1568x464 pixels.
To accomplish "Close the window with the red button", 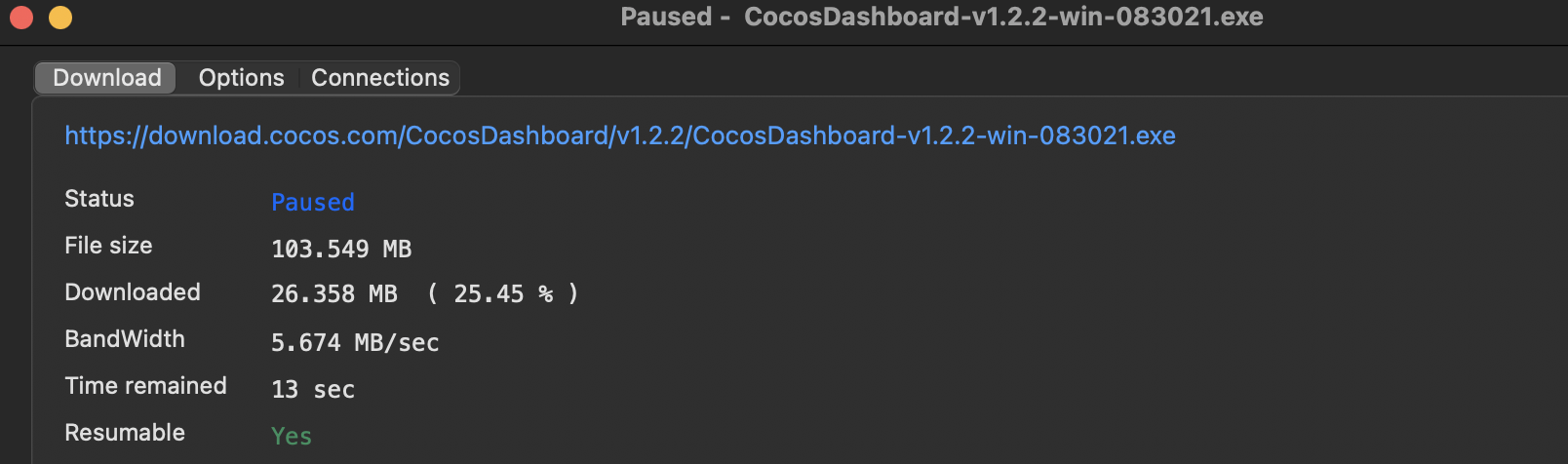I will pos(21,18).
